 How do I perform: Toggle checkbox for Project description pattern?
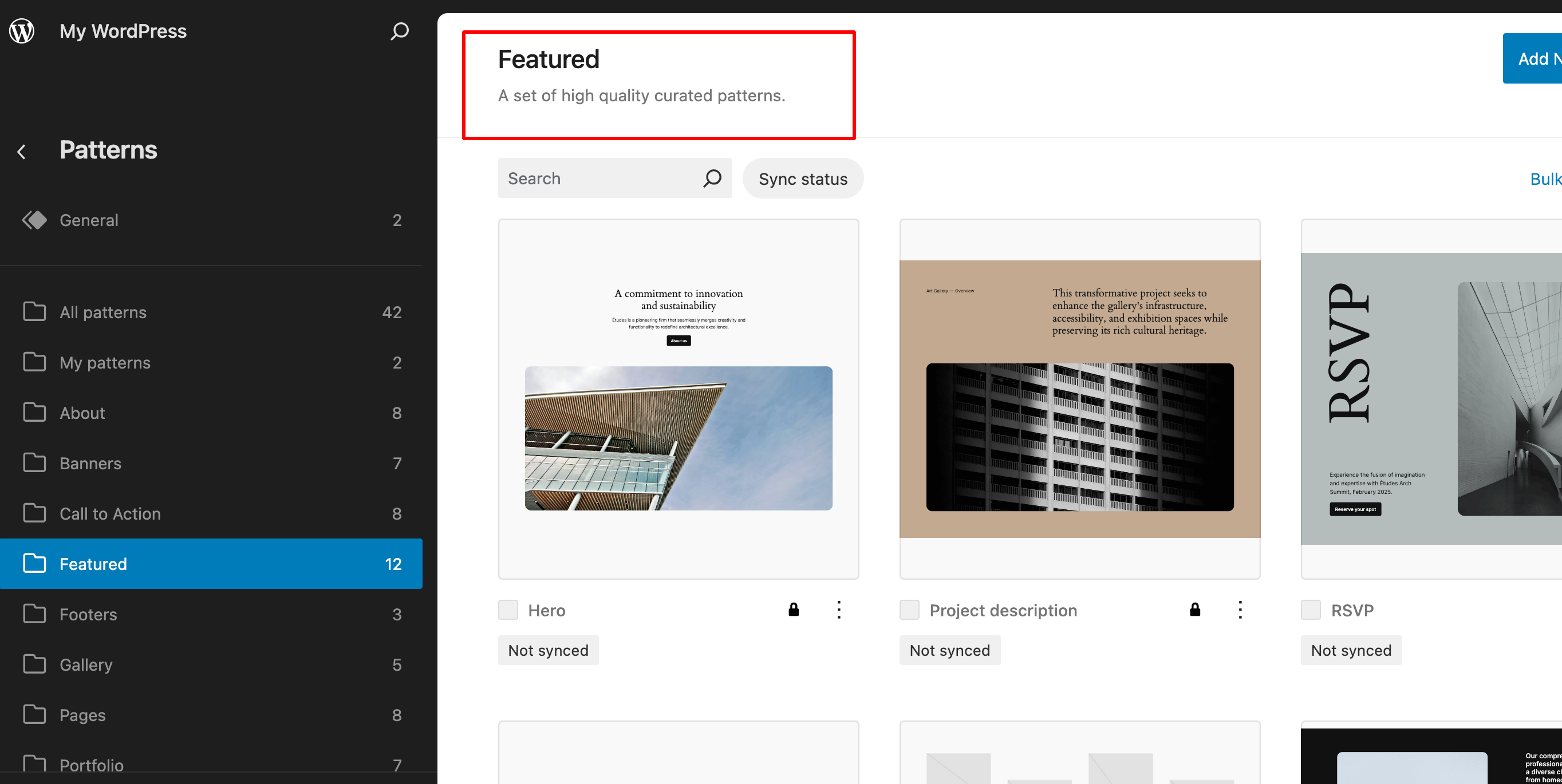(x=910, y=610)
